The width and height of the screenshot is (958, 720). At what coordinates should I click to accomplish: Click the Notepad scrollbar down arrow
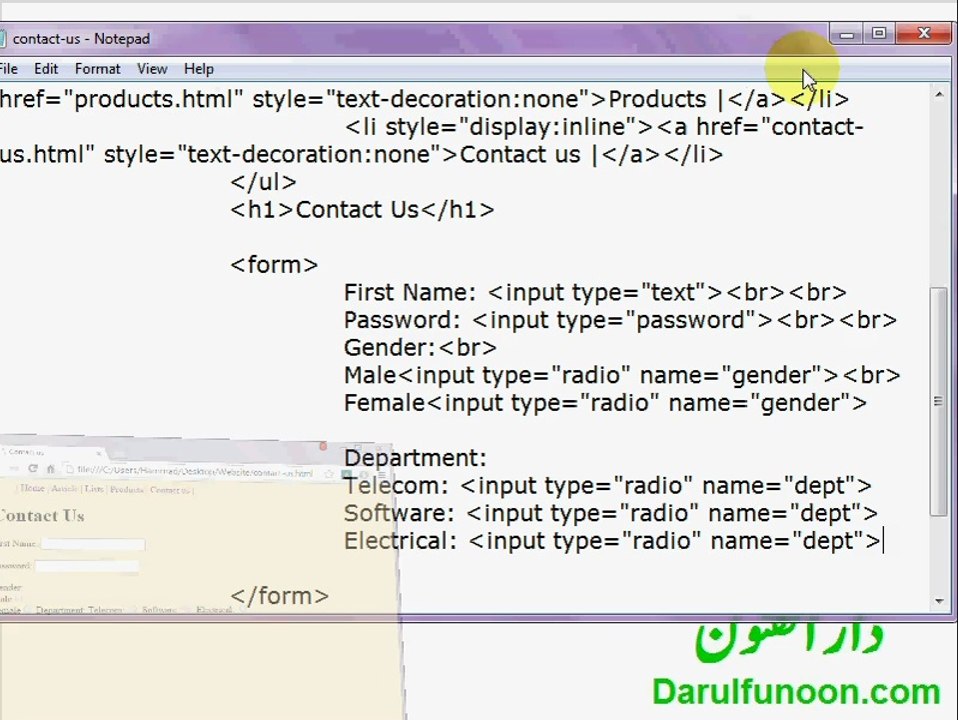point(939,601)
